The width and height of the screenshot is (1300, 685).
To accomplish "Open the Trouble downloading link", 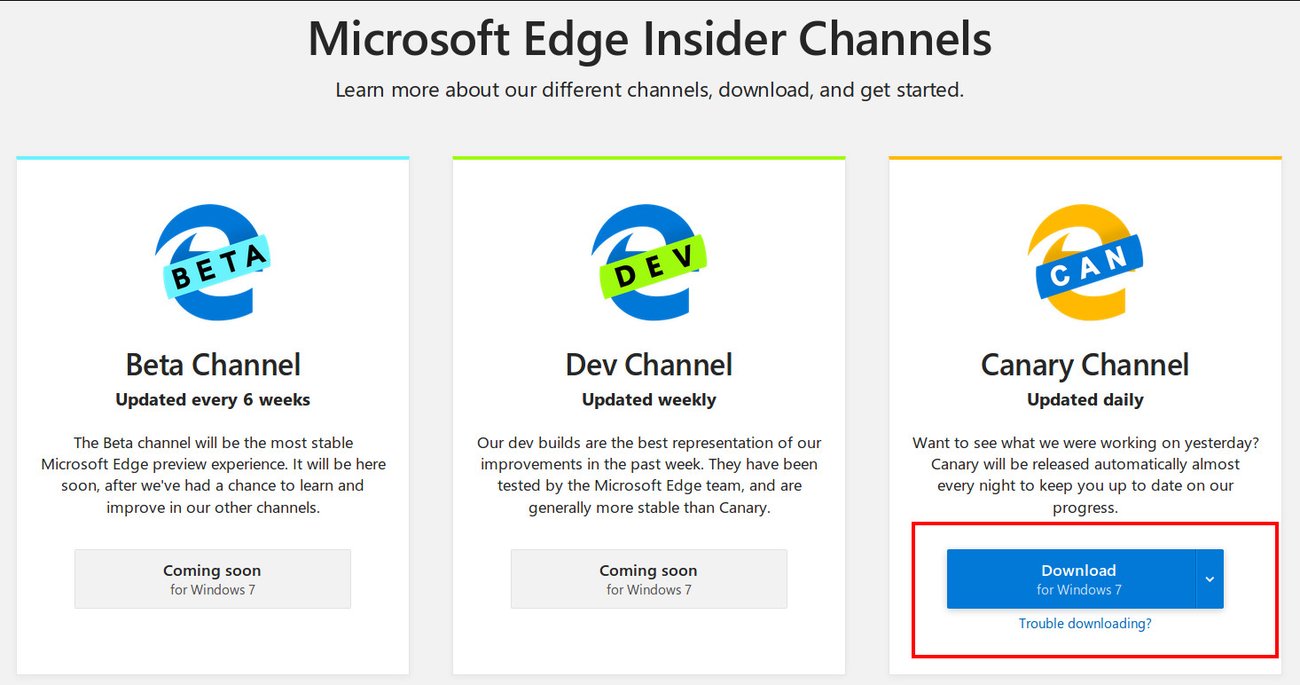I will [1085, 622].
